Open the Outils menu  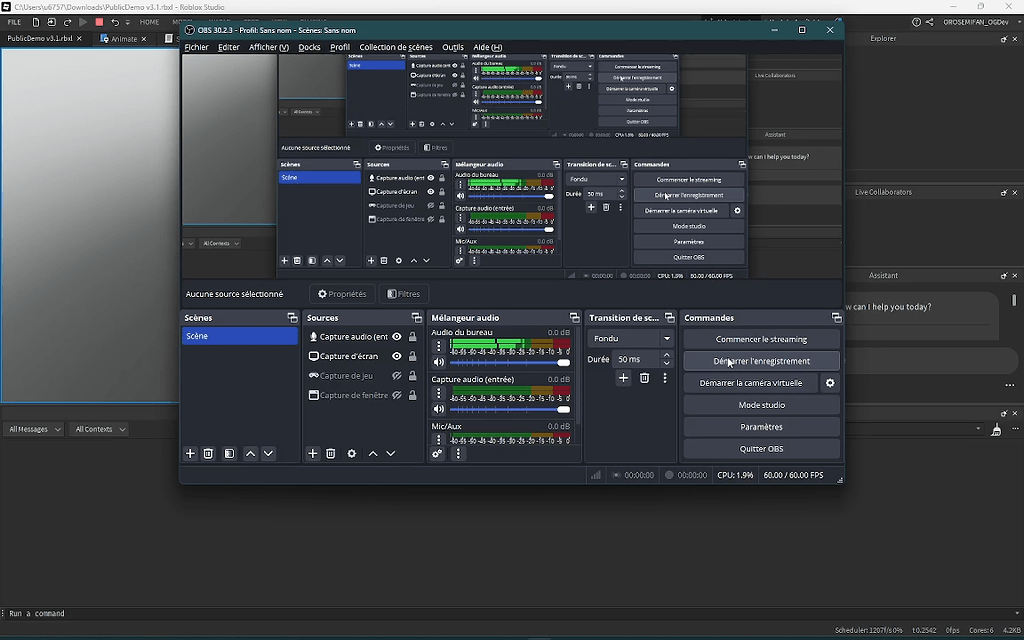(x=453, y=47)
